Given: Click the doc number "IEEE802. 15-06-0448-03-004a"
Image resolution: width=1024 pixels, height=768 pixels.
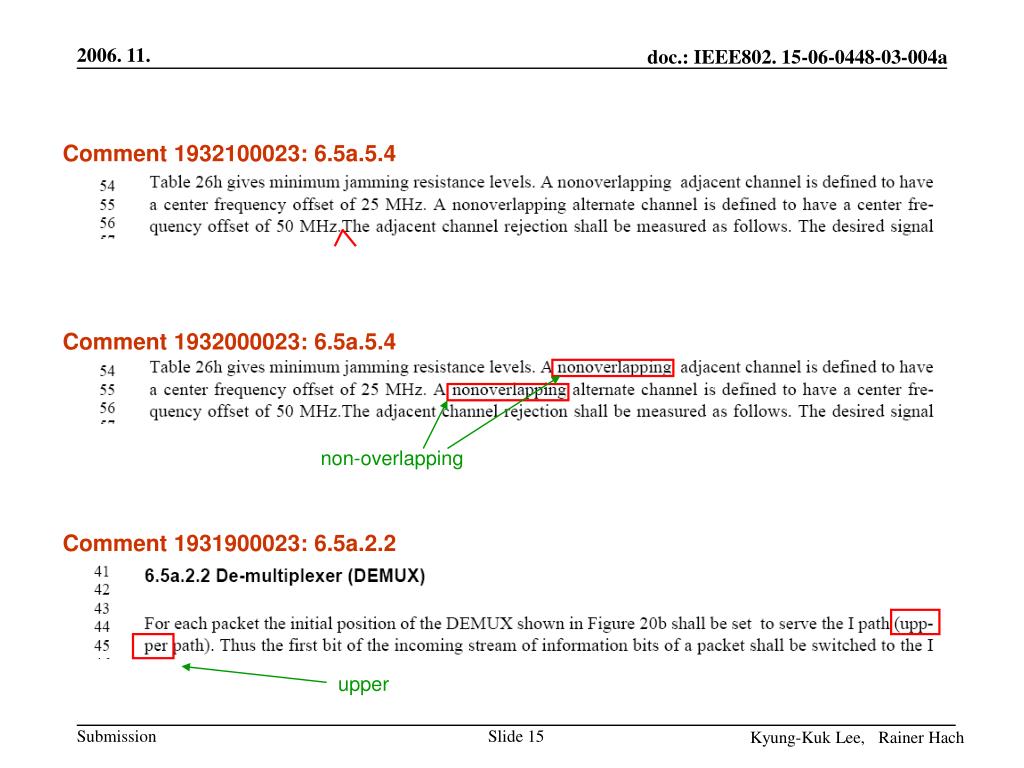Looking at the screenshot, I should point(820,57).
